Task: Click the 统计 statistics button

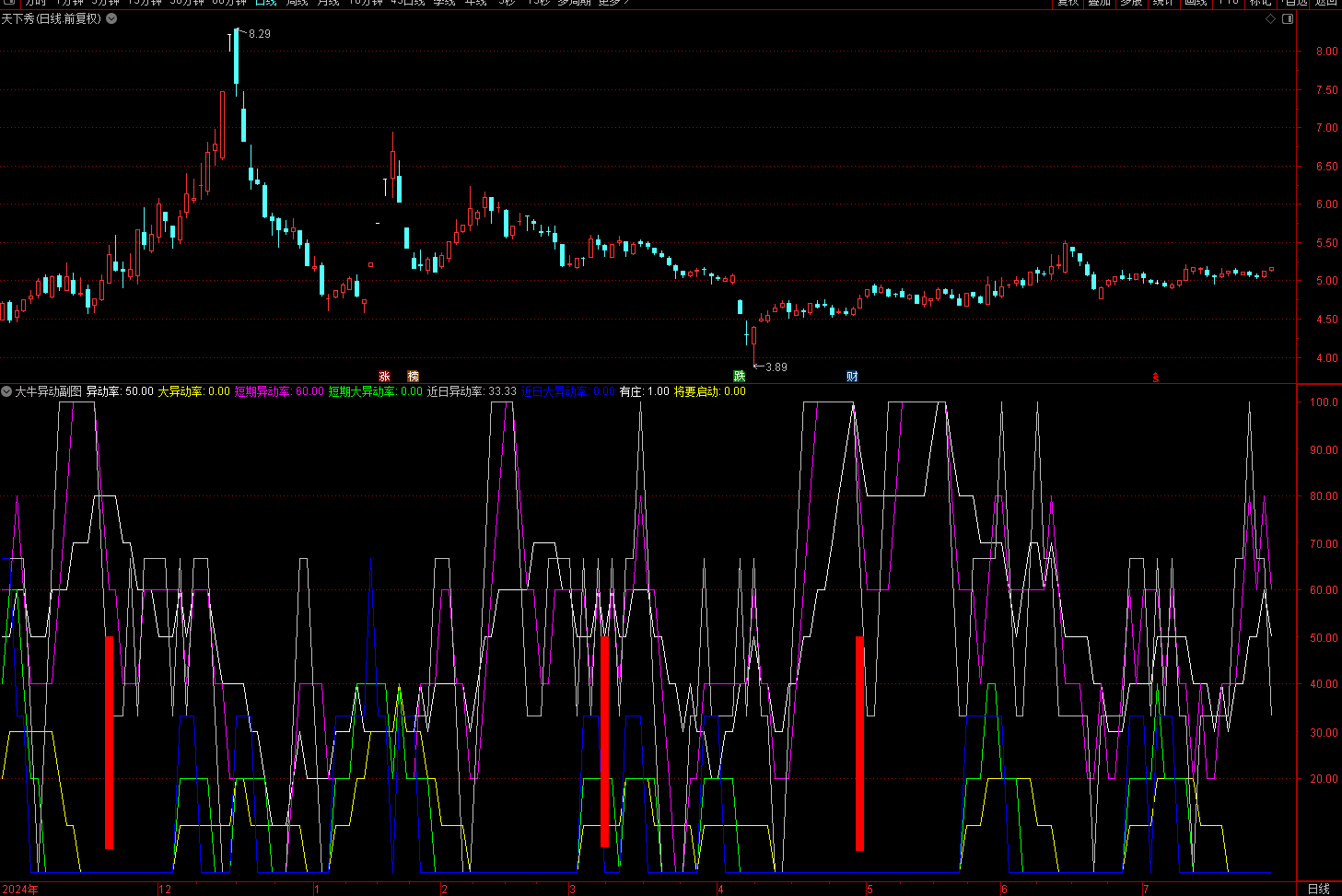Action: tap(1163, 3)
